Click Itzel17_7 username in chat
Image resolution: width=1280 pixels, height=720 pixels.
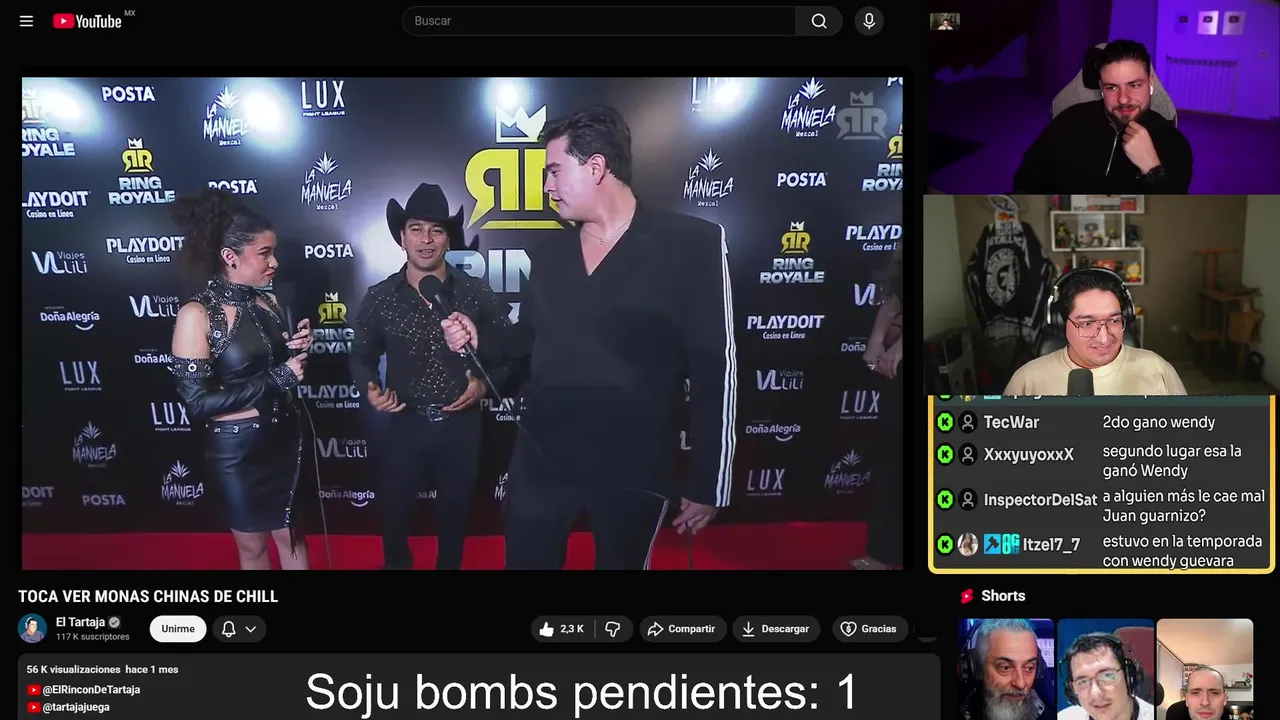coord(1051,545)
